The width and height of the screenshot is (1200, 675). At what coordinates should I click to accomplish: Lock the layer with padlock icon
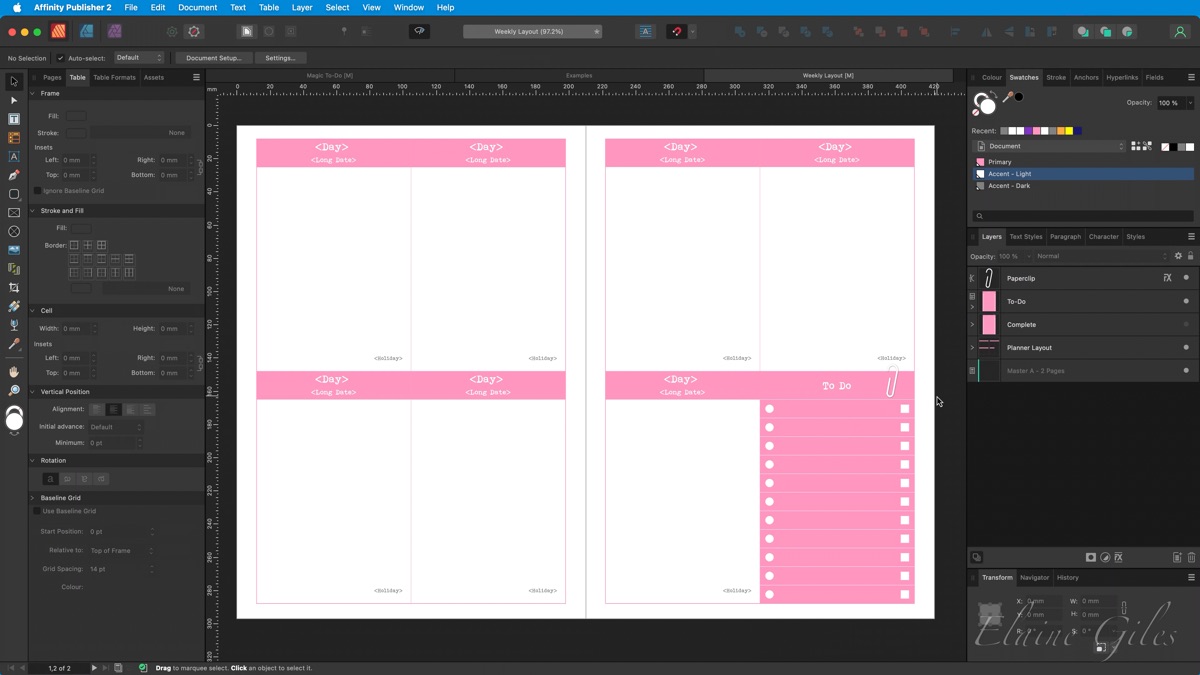coord(1190,256)
